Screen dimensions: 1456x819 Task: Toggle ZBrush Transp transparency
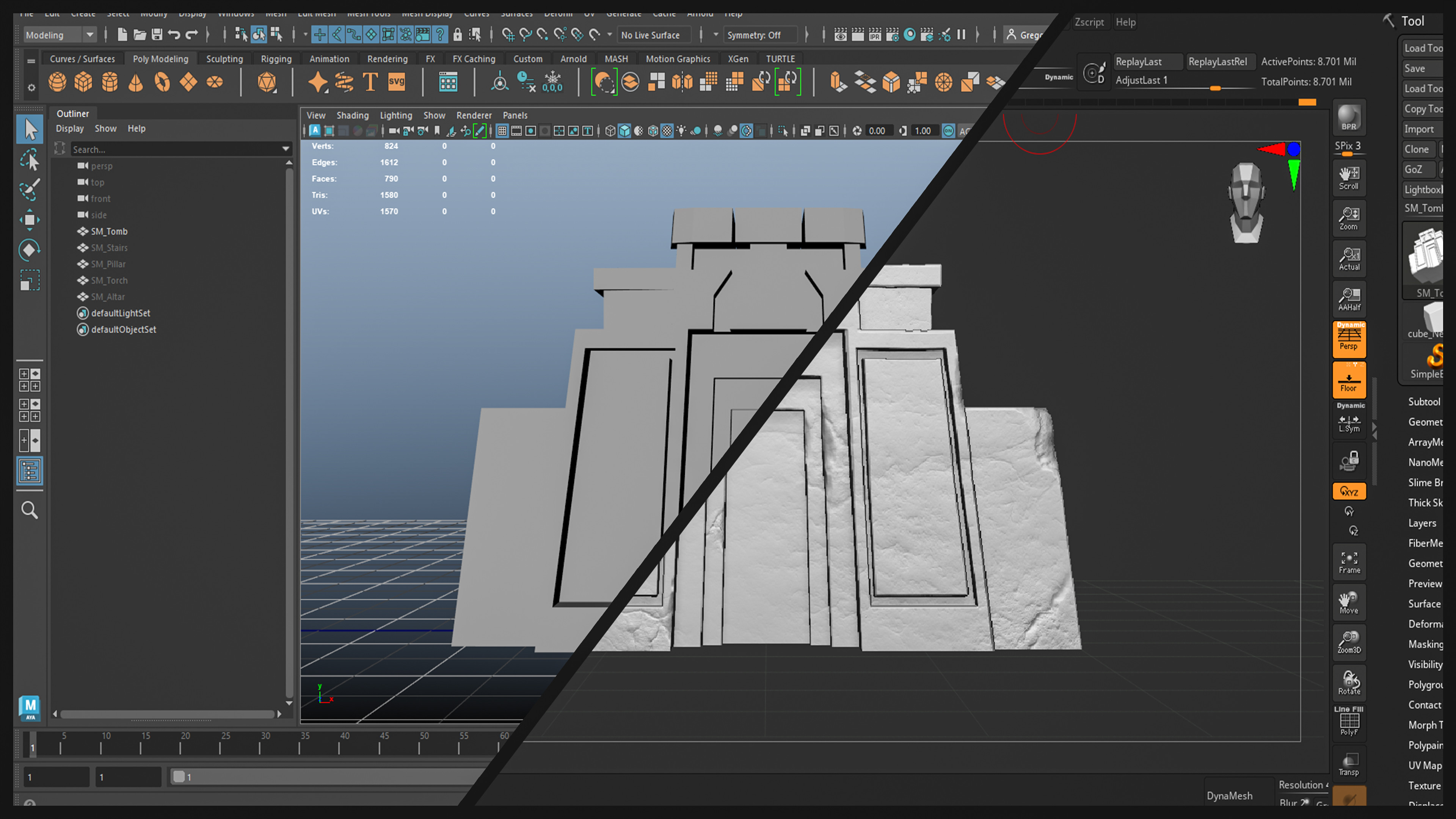coord(1349,764)
